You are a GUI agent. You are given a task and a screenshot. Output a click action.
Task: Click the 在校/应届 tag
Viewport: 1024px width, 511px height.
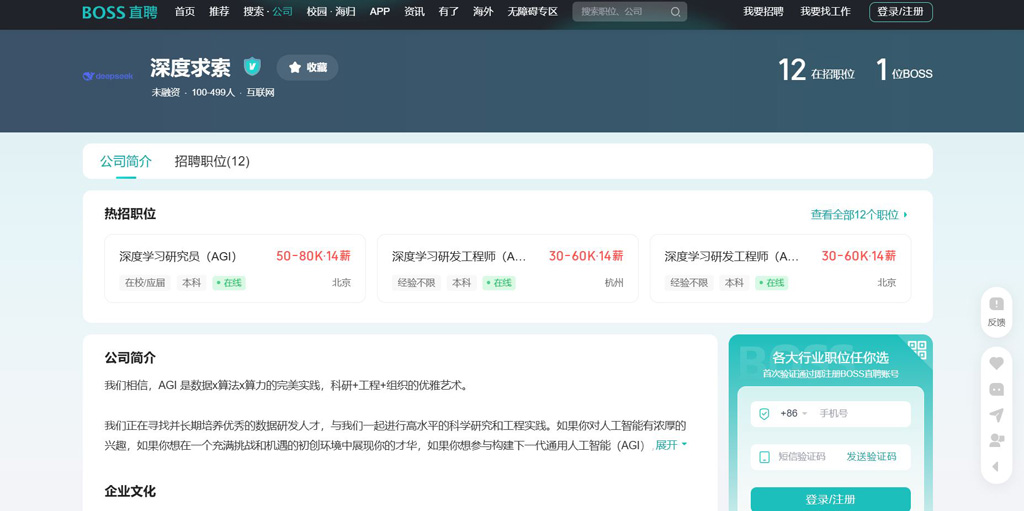[x=145, y=283]
